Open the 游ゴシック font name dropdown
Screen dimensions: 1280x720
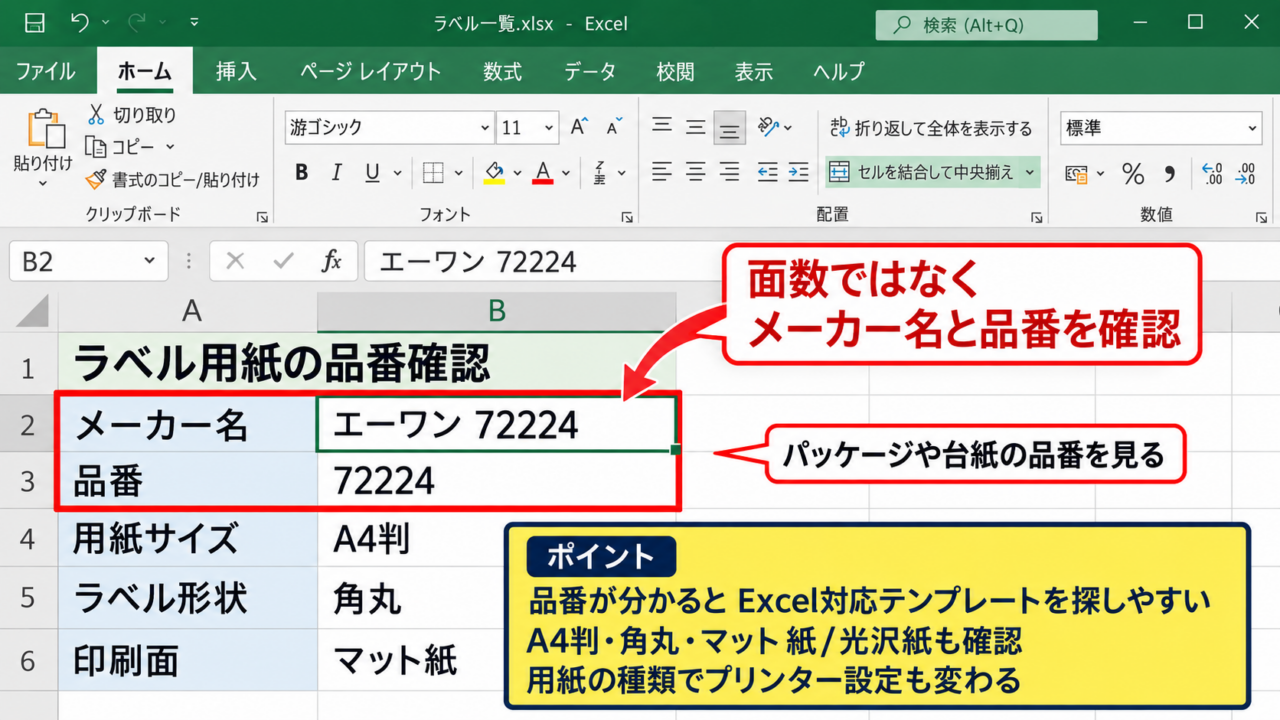[x=485, y=128]
